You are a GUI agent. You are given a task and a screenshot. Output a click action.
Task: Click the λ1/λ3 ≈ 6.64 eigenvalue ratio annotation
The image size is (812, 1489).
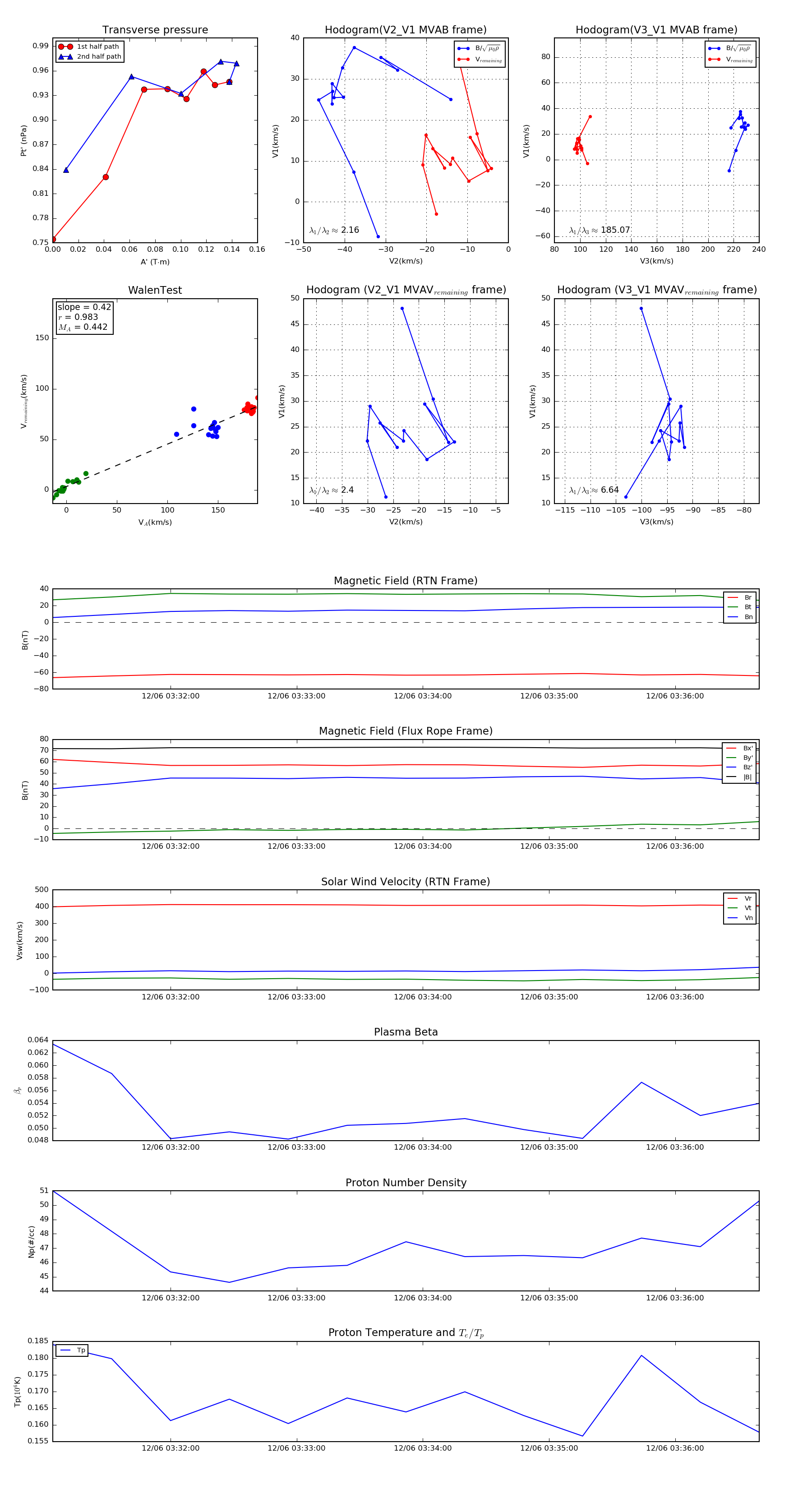594,490
